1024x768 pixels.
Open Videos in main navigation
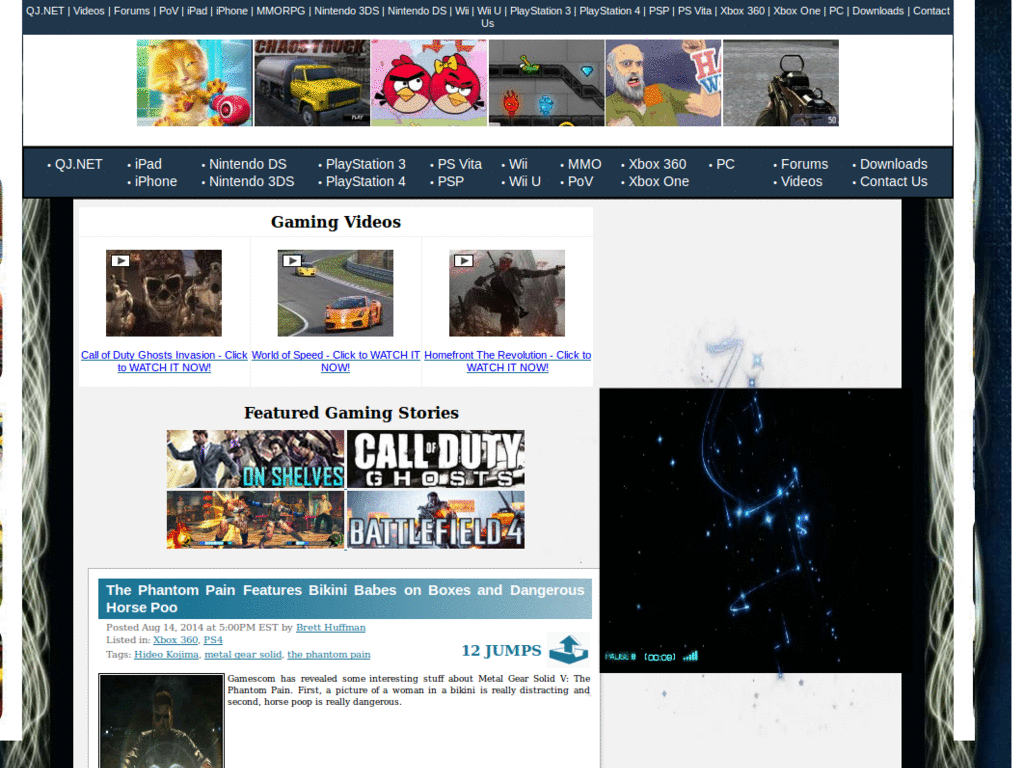[802, 182]
